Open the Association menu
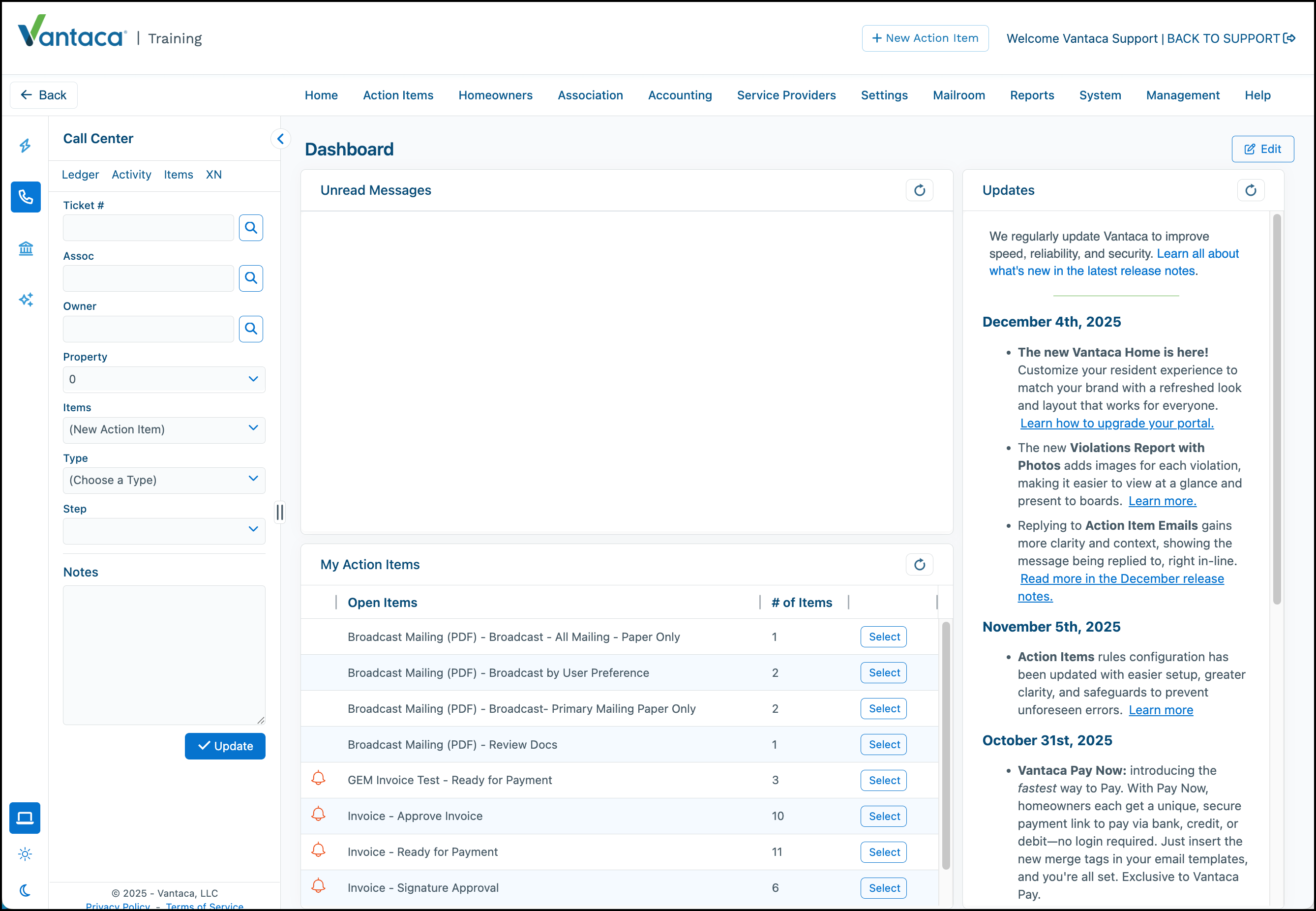This screenshot has height=911, width=1316. point(590,95)
